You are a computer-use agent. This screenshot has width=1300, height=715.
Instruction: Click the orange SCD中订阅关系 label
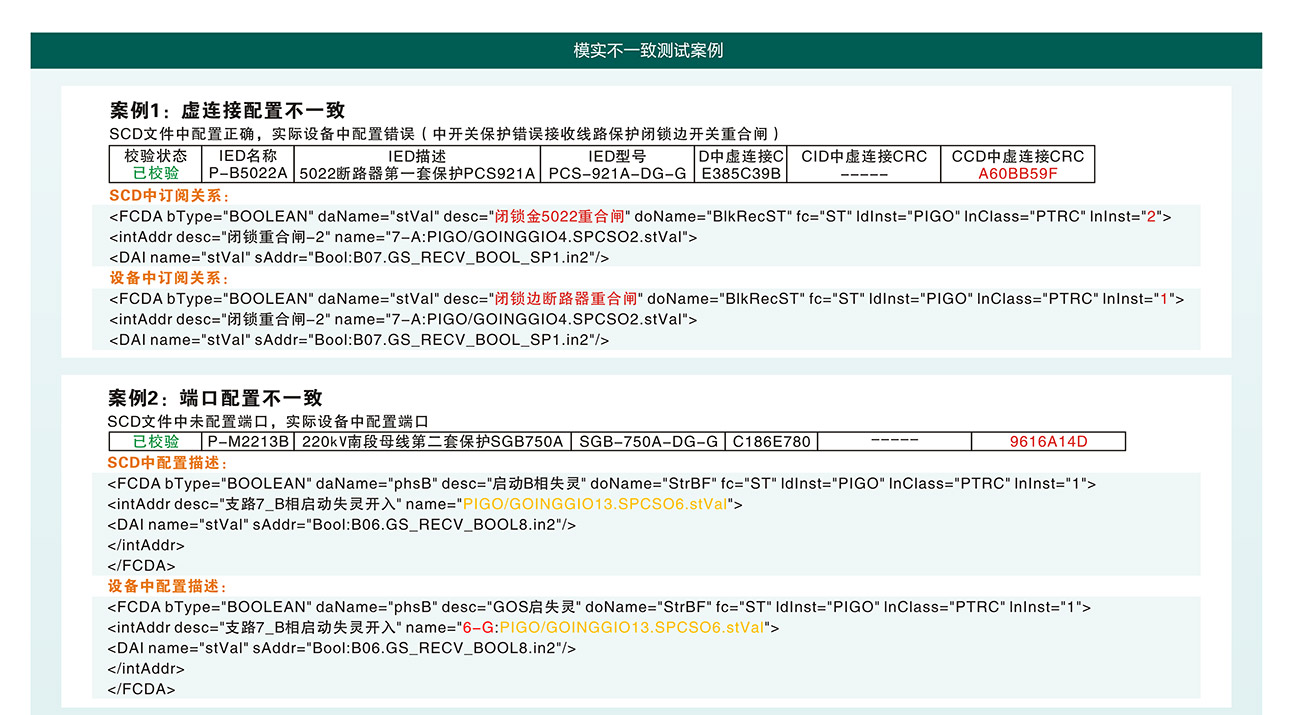click(x=169, y=195)
